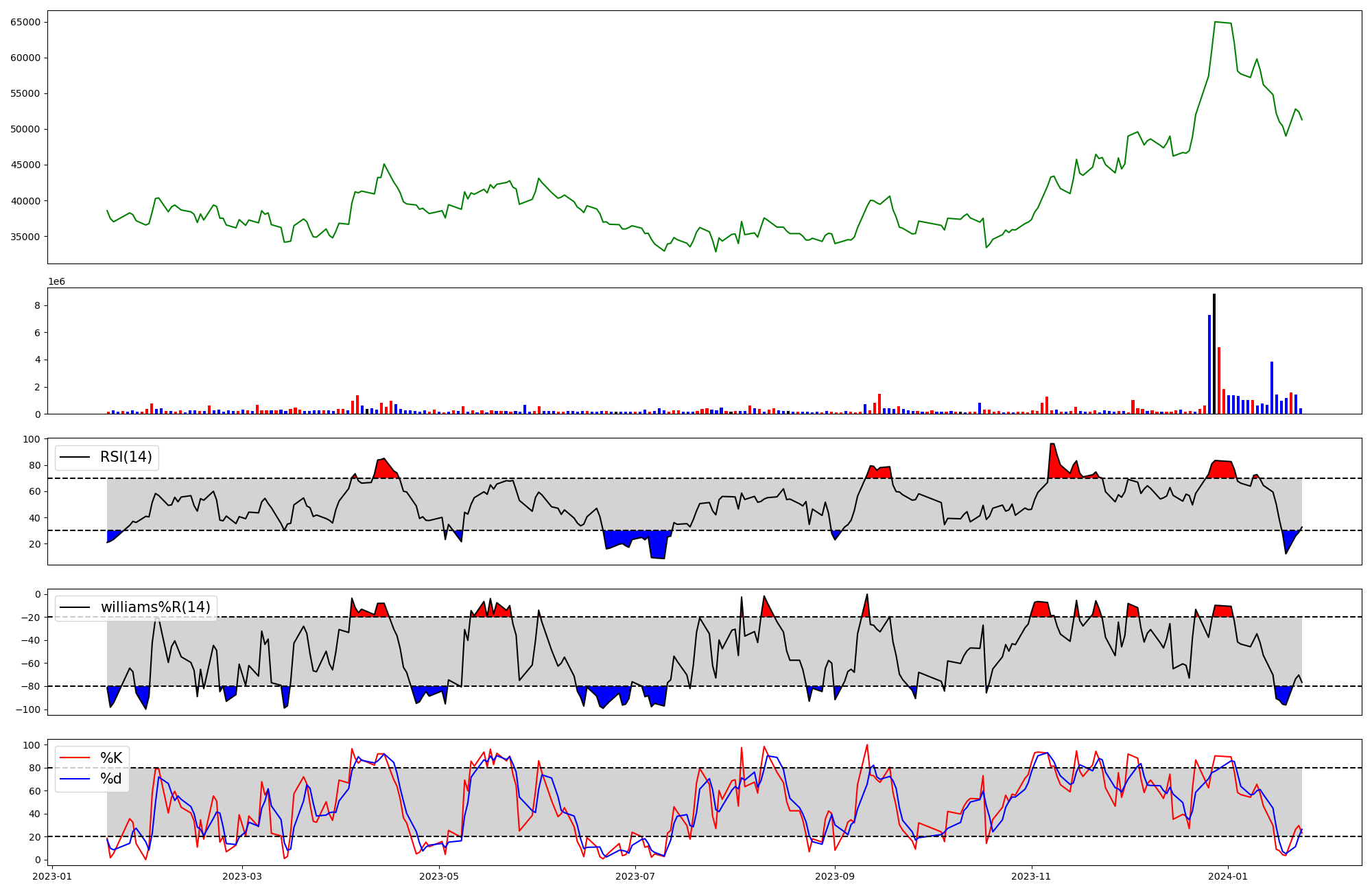The image size is (1372, 892).
Task: Click the 50000 price axis label
Action: pos(25,129)
